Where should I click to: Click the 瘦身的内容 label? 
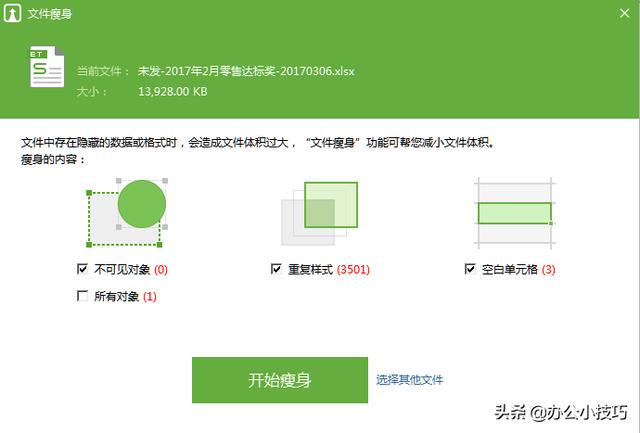53,159
